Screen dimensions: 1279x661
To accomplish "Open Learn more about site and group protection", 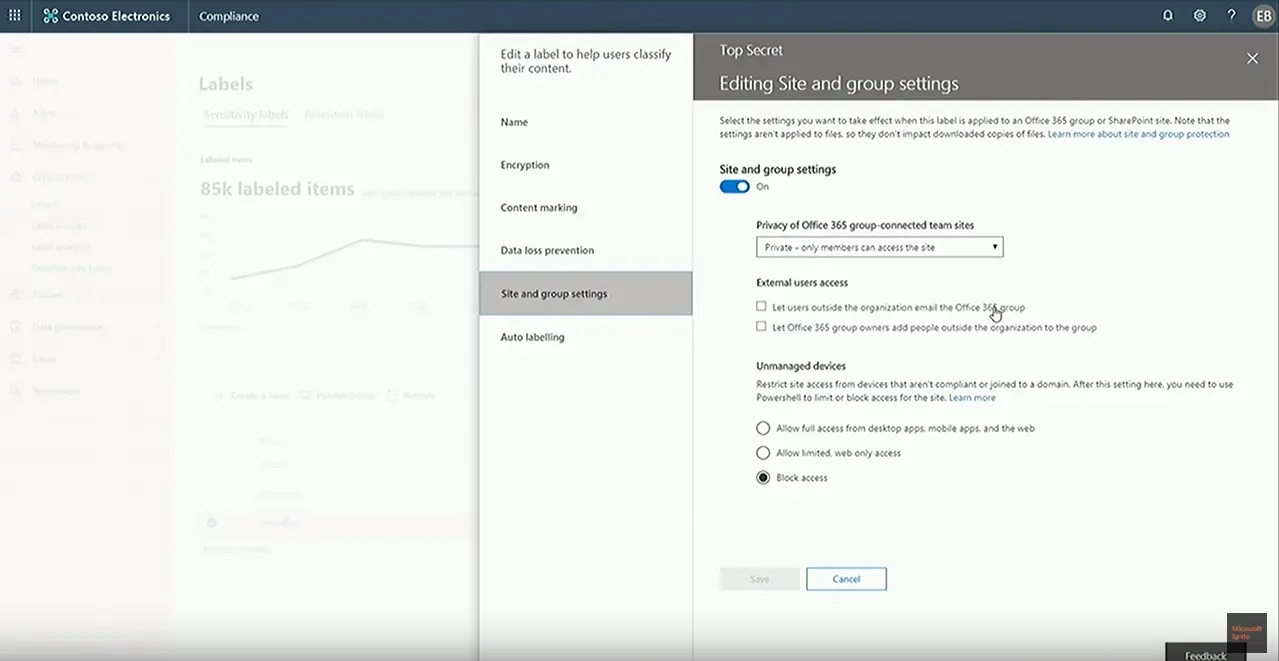I will [1138, 134].
